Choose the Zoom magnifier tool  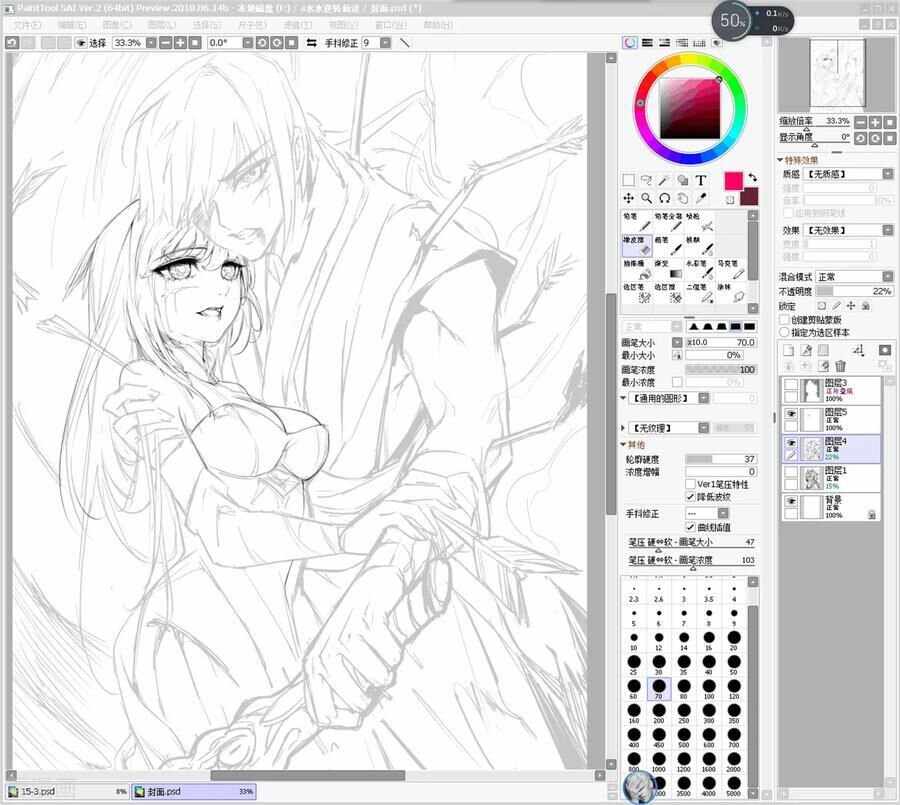647,199
